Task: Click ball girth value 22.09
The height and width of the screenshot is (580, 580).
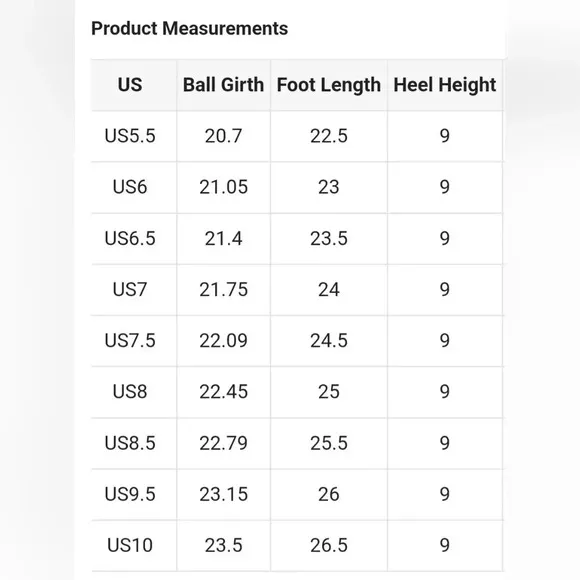Action: coord(223,340)
